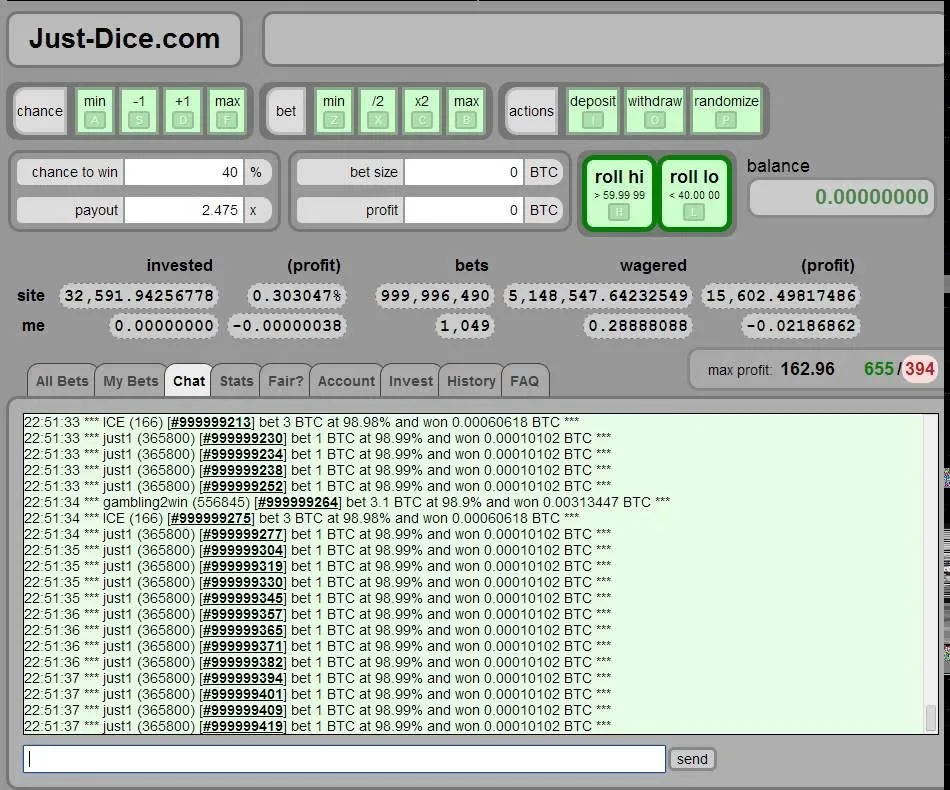Focus the chance to win field
The image size is (950, 790).
point(184,172)
